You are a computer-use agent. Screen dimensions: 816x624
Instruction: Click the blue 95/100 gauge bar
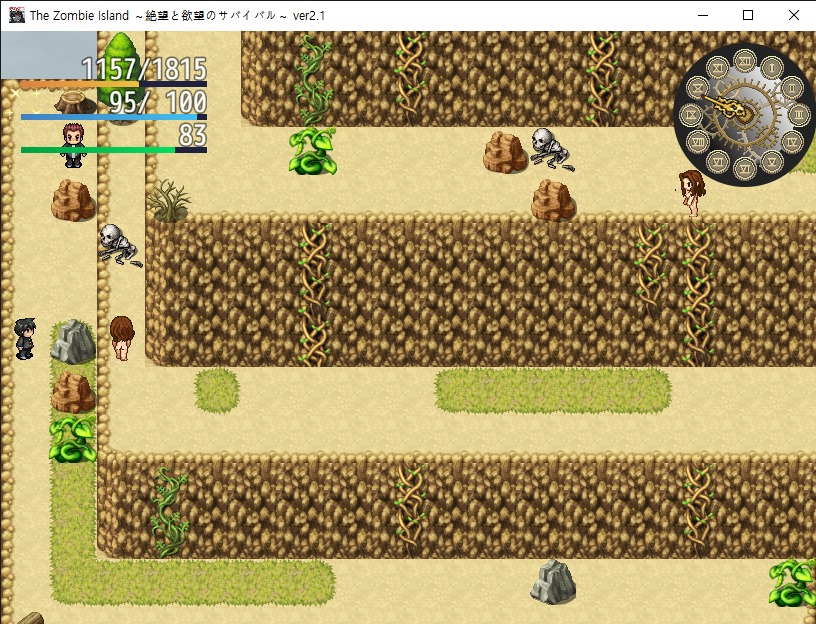113,117
